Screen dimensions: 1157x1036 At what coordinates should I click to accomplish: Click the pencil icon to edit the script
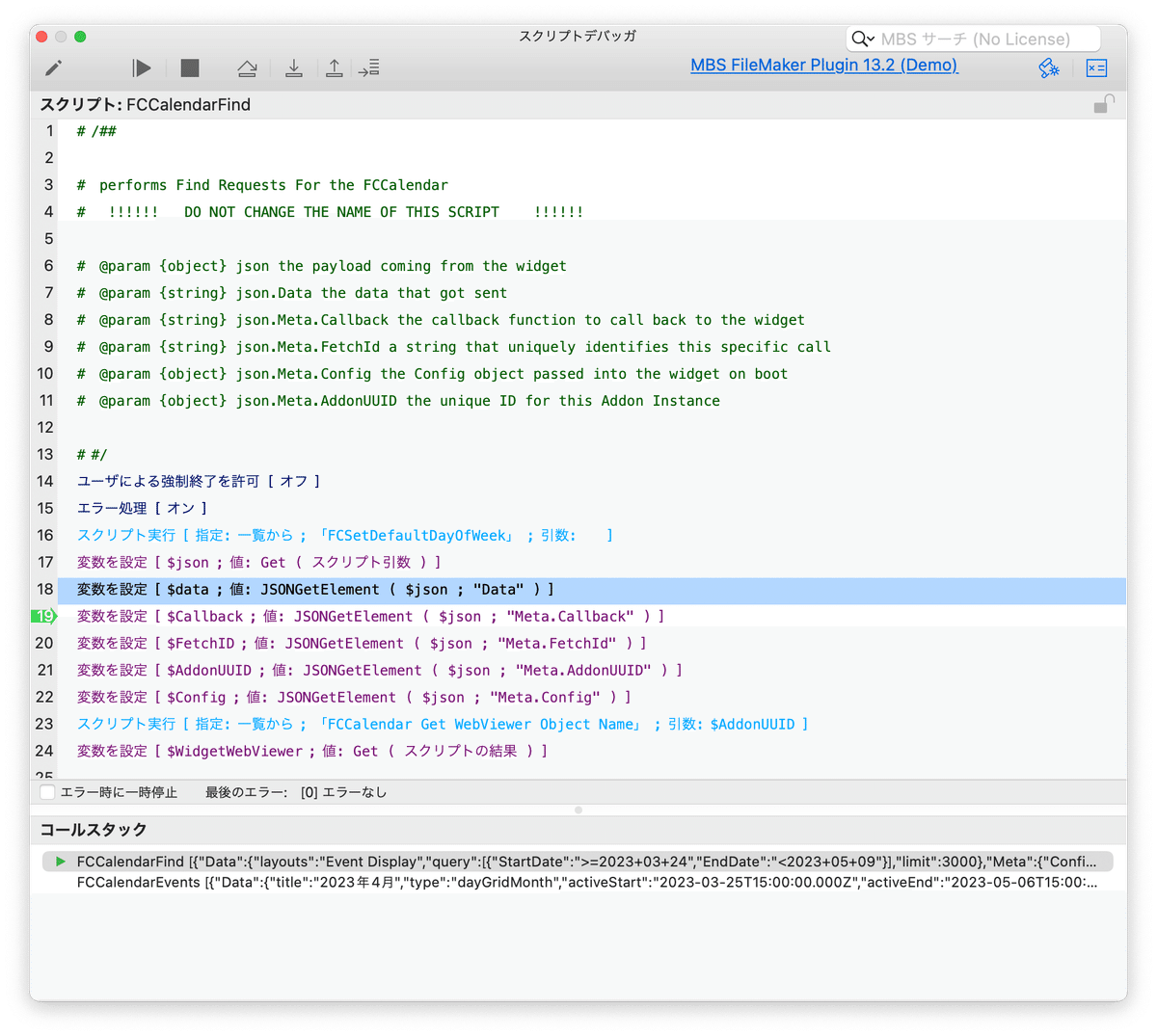pos(54,67)
